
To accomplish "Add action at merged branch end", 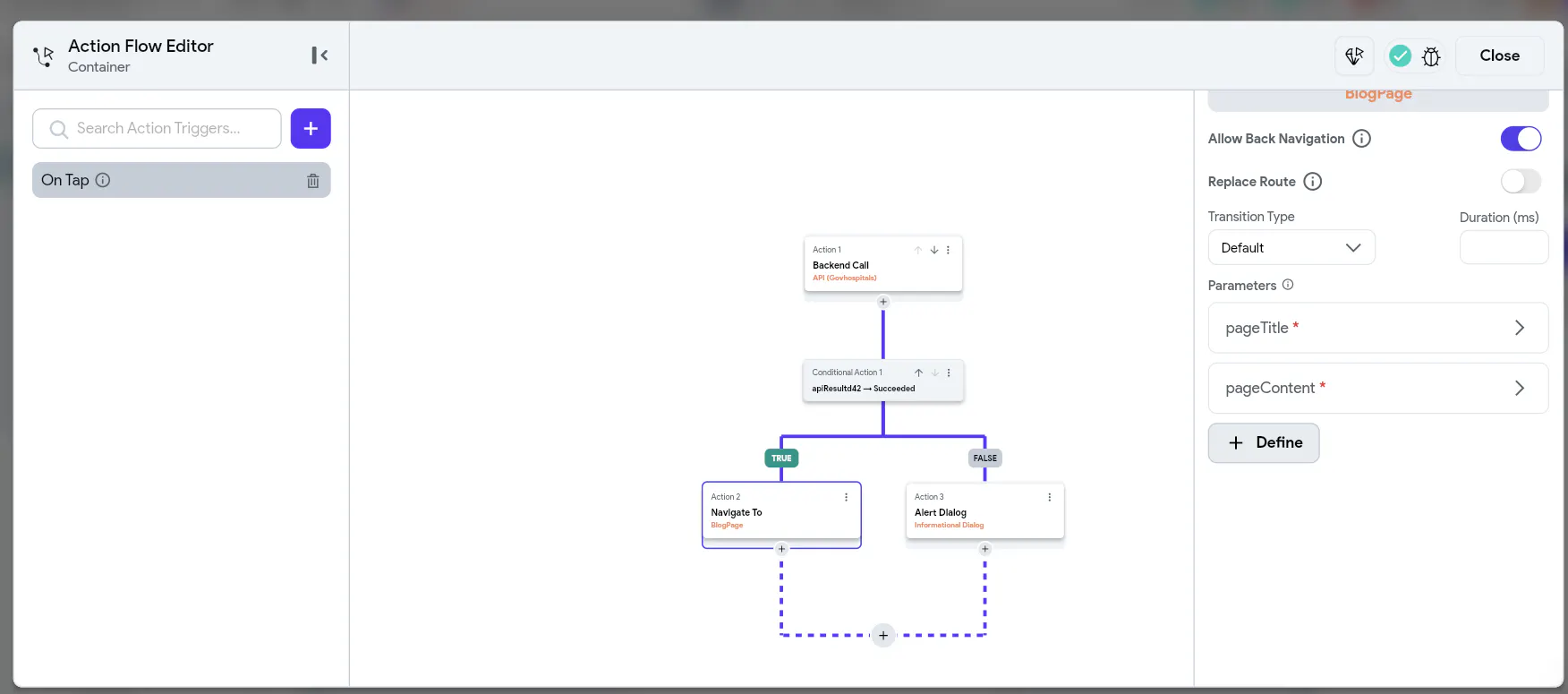I will click(883, 636).
